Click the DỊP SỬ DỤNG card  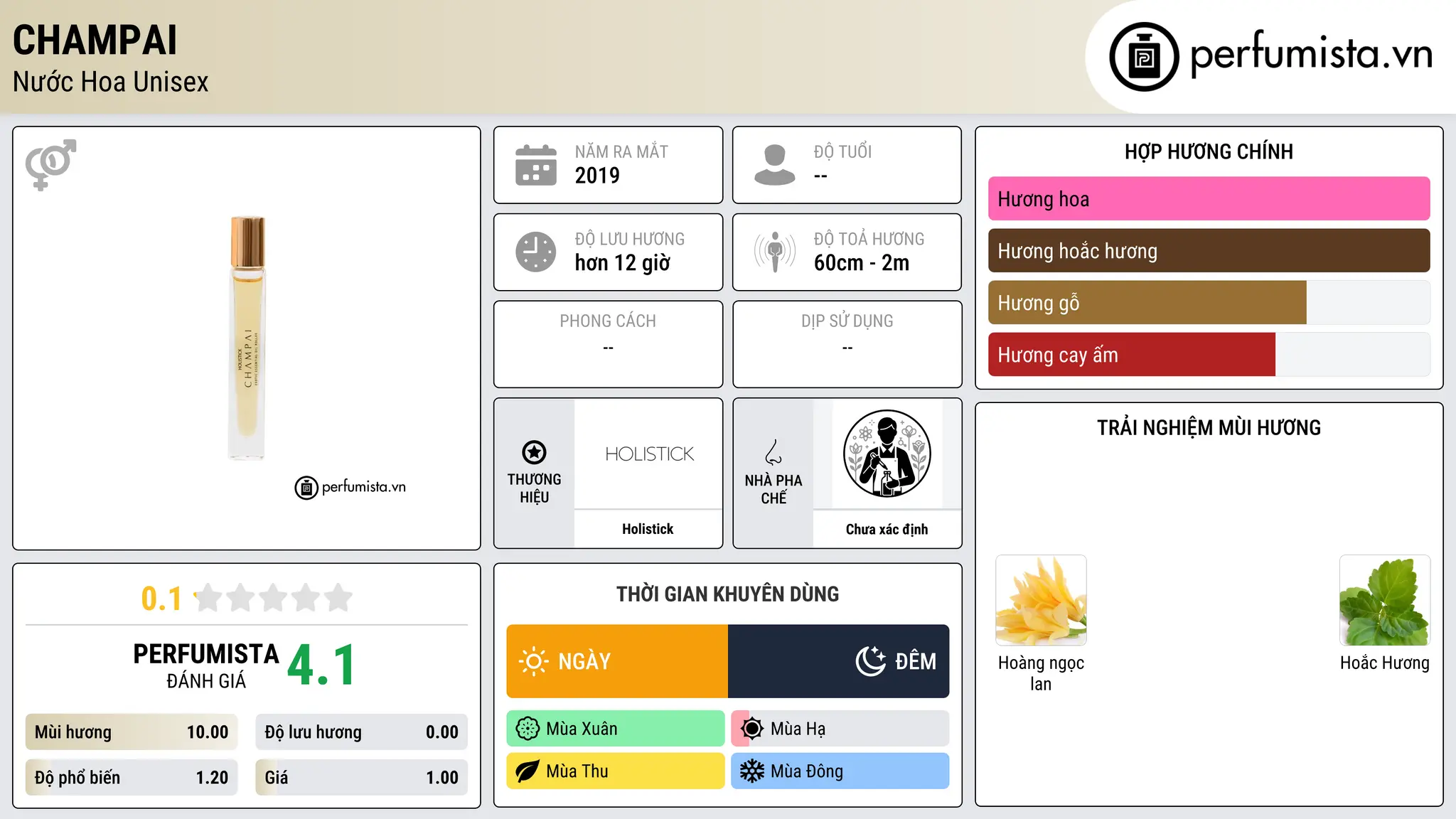coord(847,344)
